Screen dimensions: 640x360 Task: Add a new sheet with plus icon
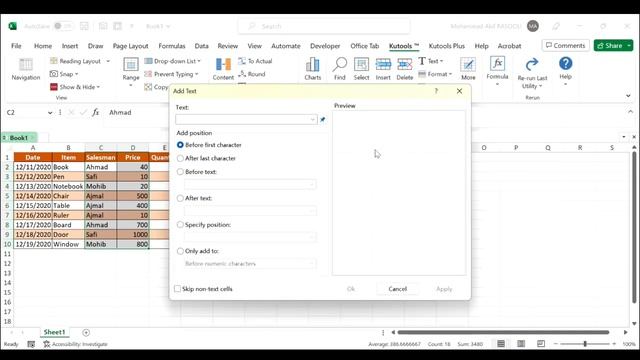coord(86,333)
